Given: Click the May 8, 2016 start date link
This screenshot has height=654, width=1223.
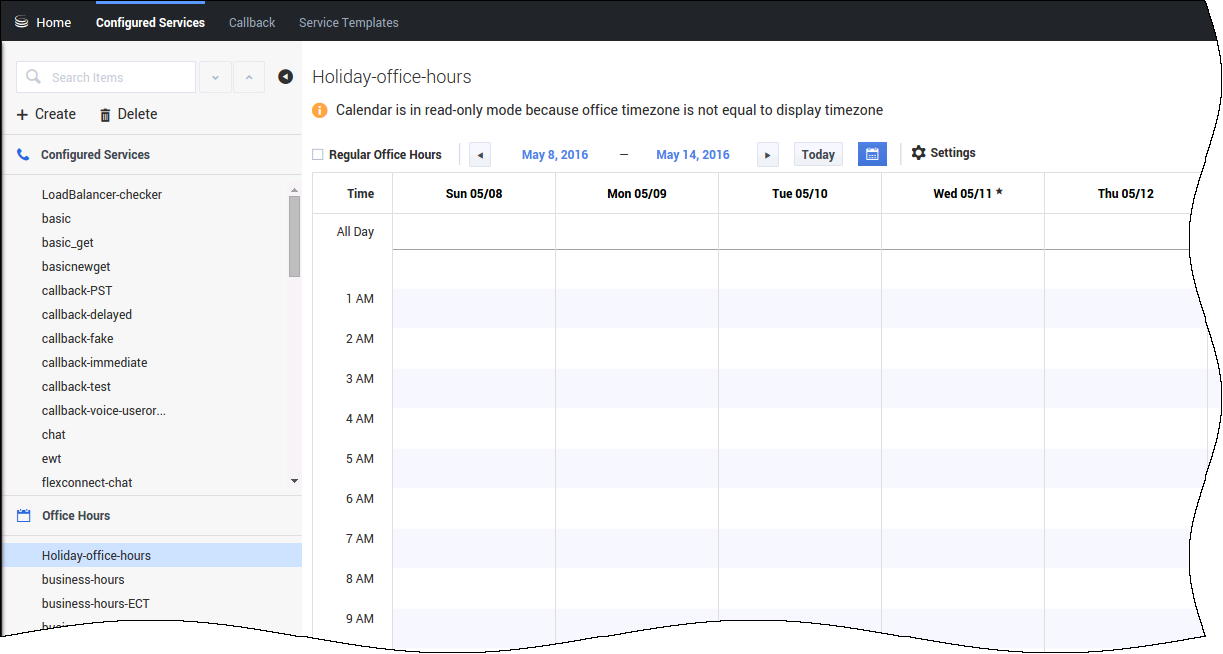Looking at the screenshot, I should pyautogui.click(x=555, y=155).
